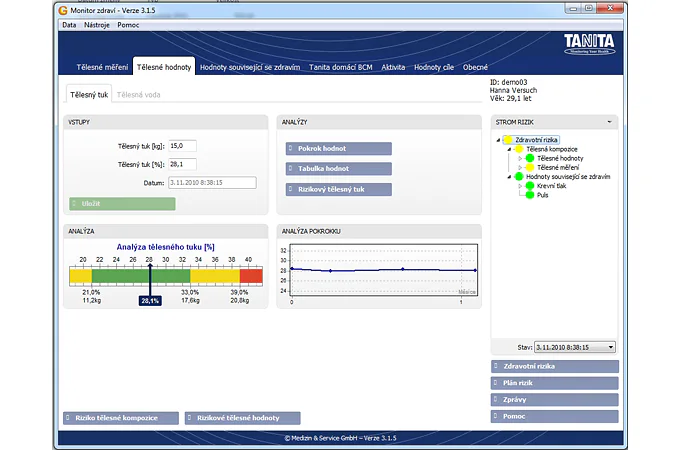
Task: Click the Tanita logo
Action: click(x=590, y=45)
